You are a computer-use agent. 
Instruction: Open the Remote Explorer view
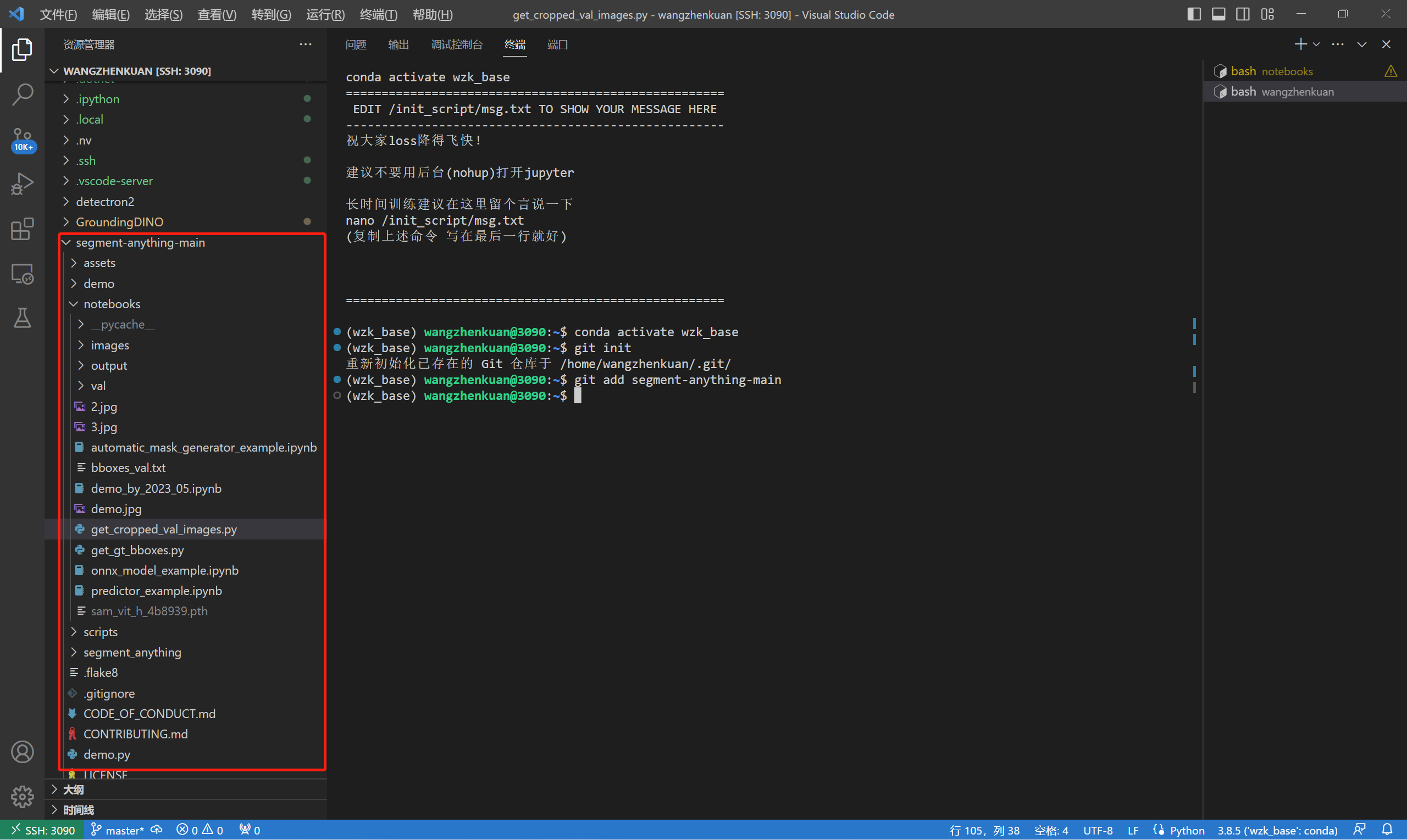pyautogui.click(x=22, y=274)
